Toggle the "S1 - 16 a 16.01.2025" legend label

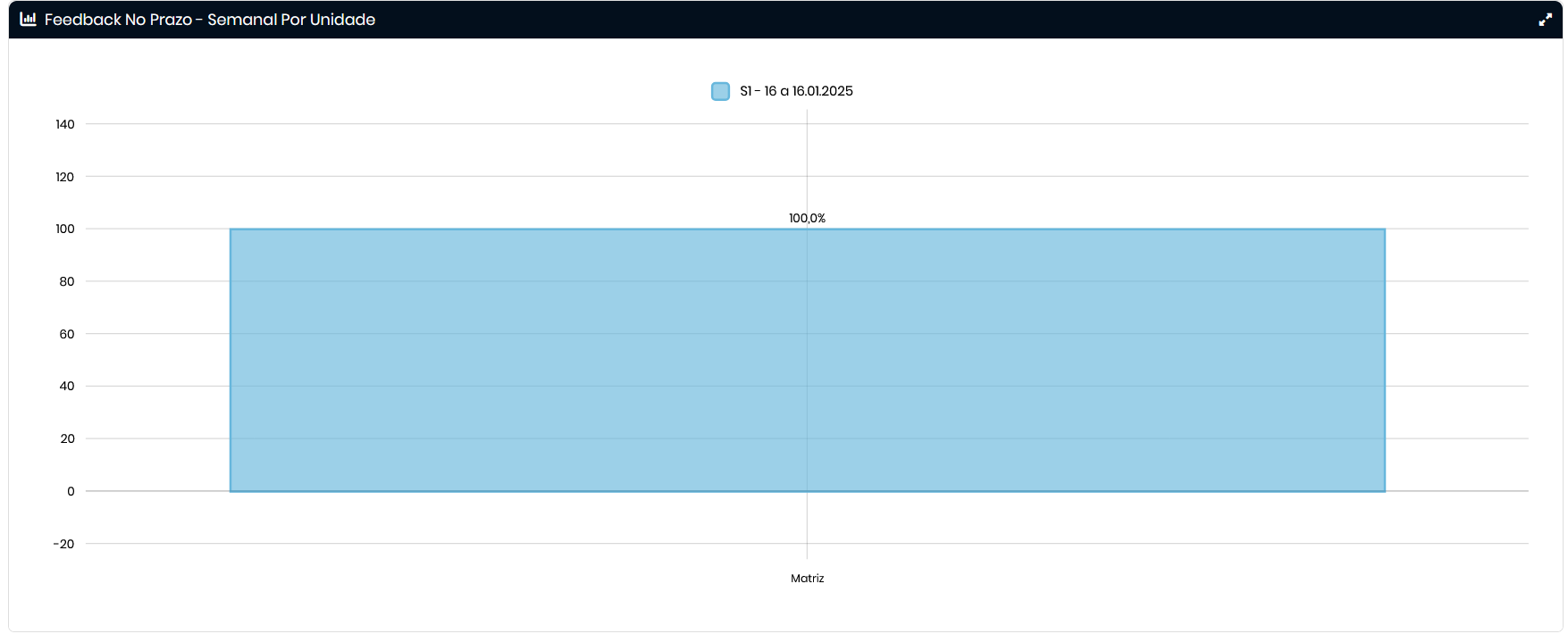coord(796,91)
